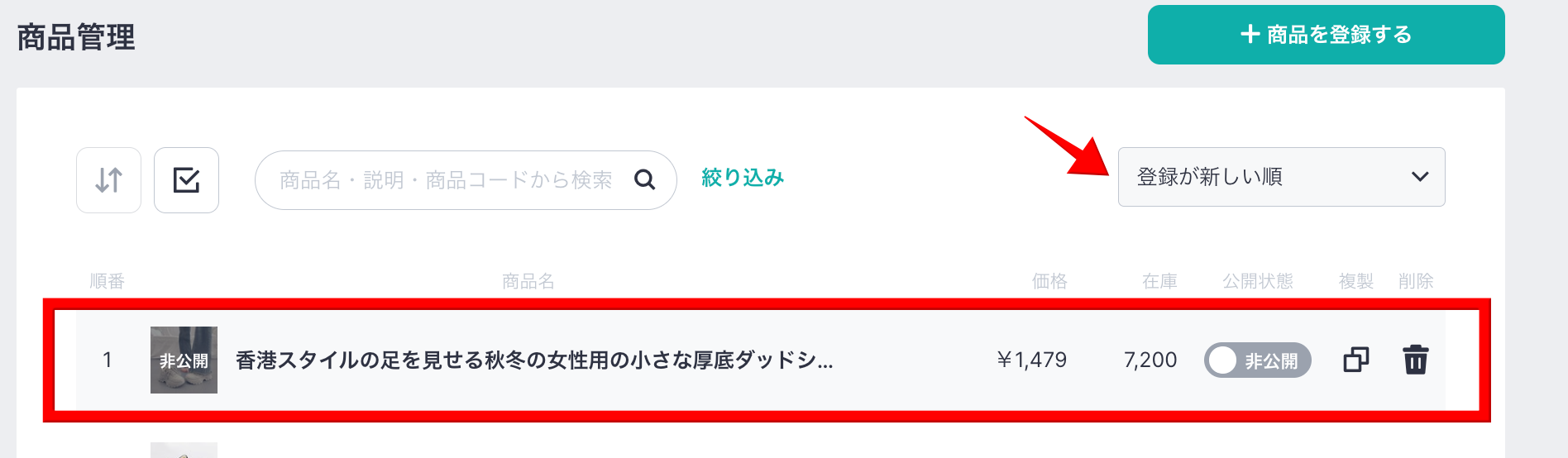1568x458 pixels.
Task: Click the first product's 非公開 thumbnail
Action: pos(184,360)
